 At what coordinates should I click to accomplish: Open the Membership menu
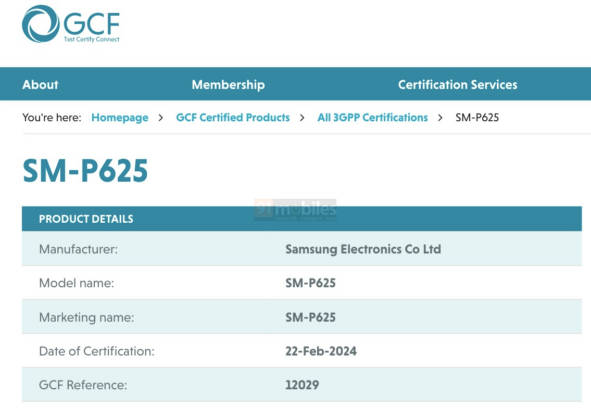point(228,84)
